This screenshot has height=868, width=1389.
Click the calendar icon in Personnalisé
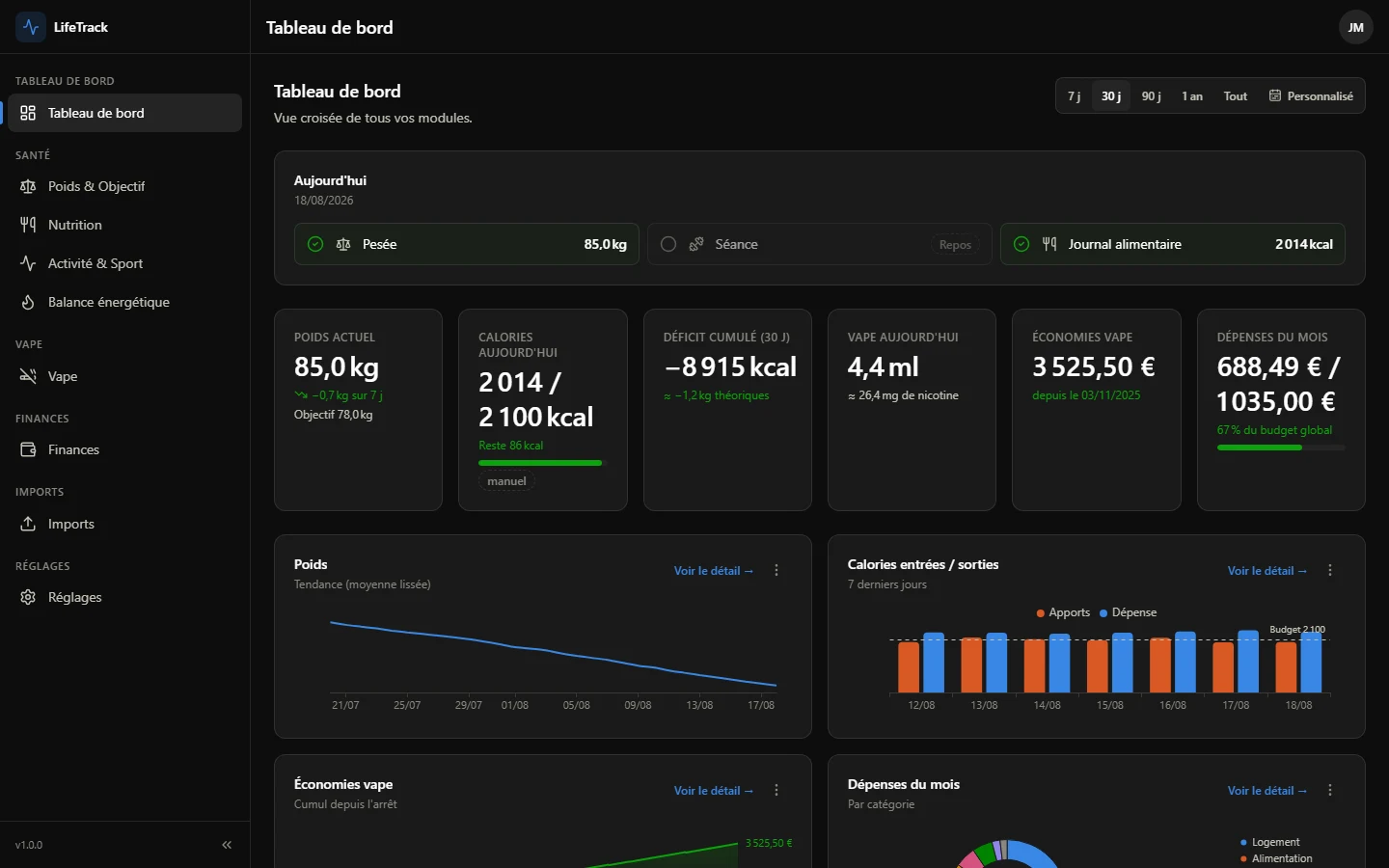click(1275, 95)
